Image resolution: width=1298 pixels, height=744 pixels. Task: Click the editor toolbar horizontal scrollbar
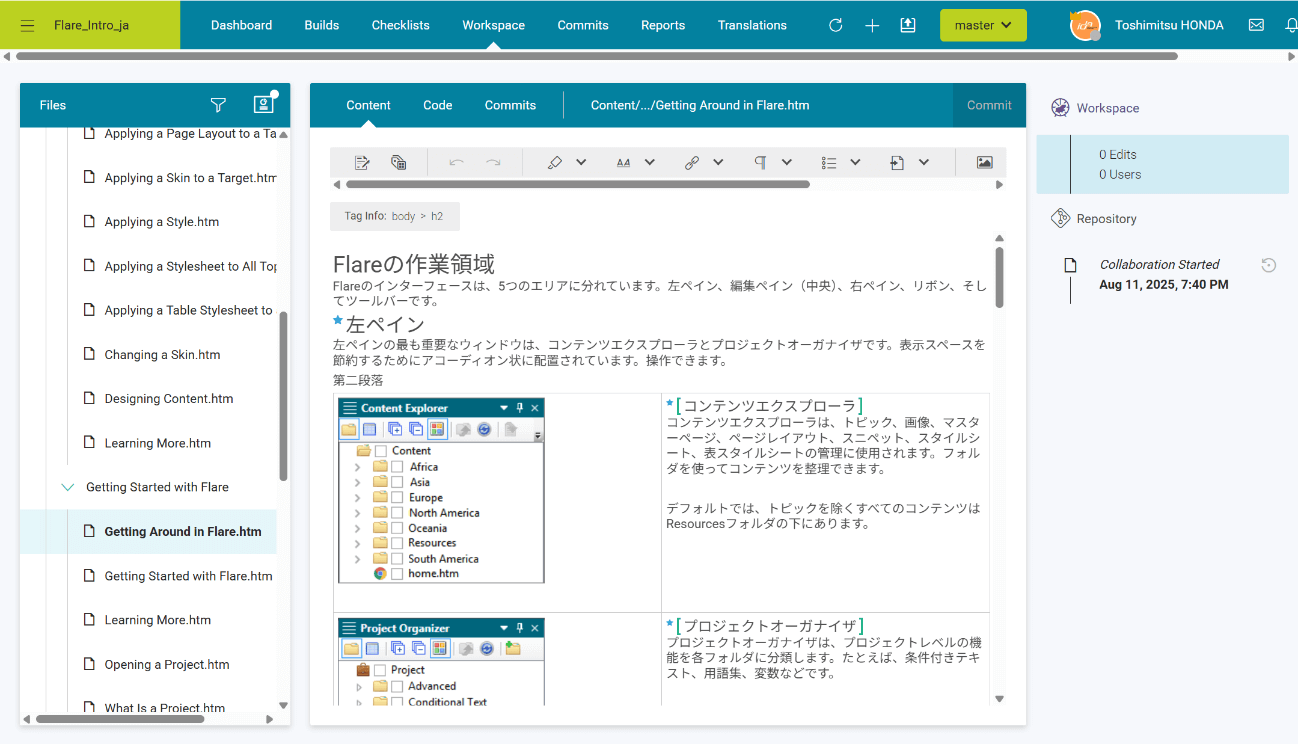coord(578,184)
